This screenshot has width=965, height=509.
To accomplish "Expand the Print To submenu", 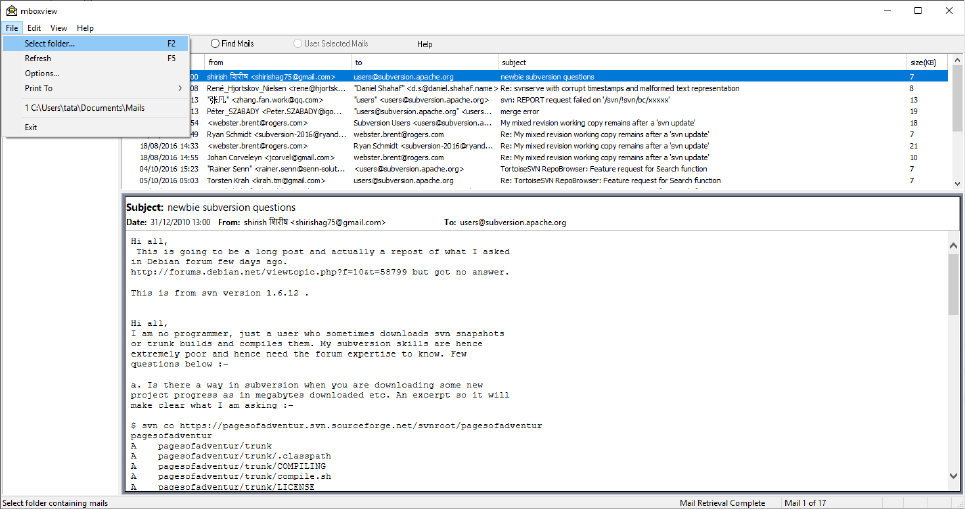I will [x=96, y=89].
